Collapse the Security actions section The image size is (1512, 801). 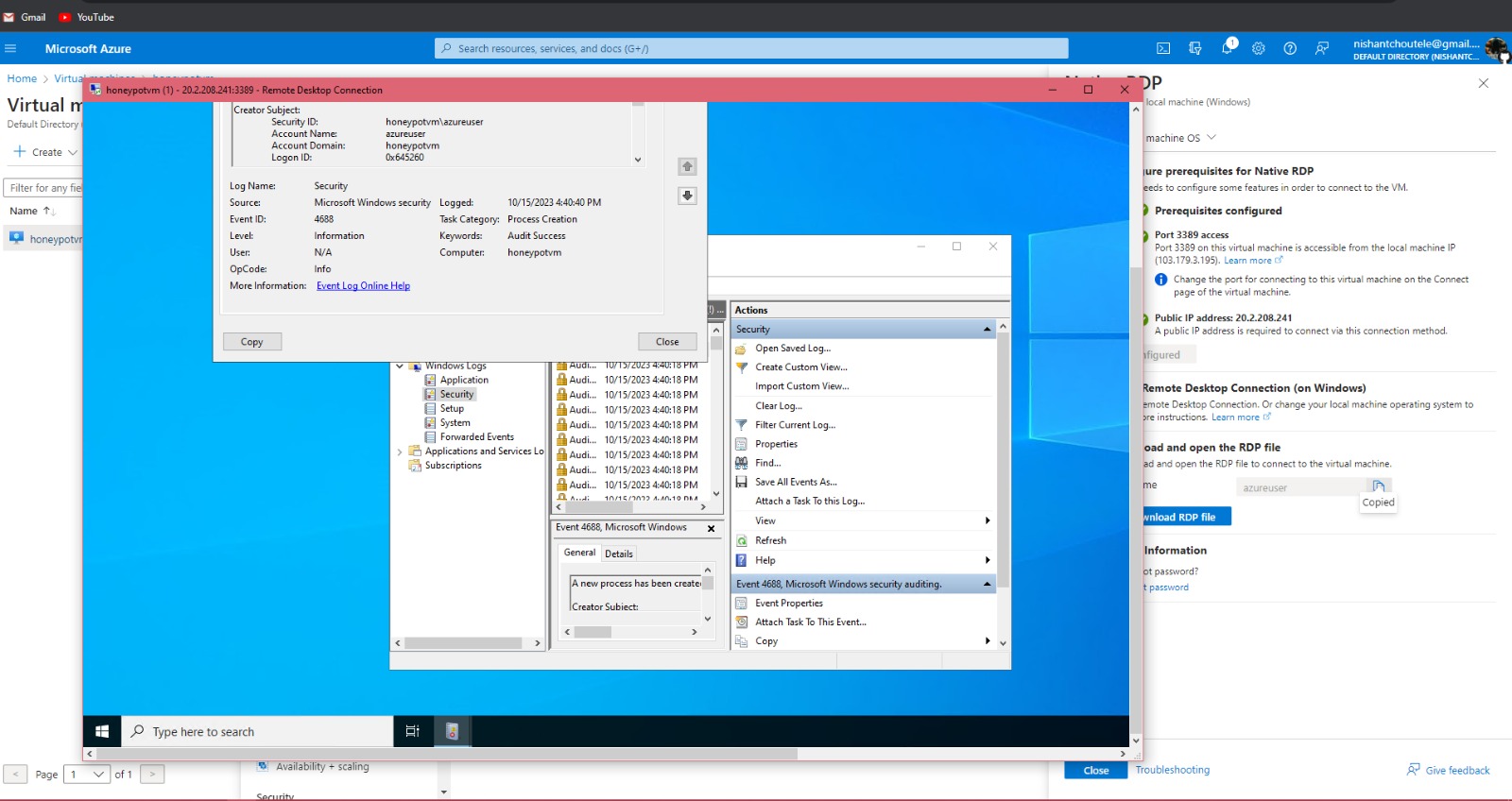coord(987,330)
